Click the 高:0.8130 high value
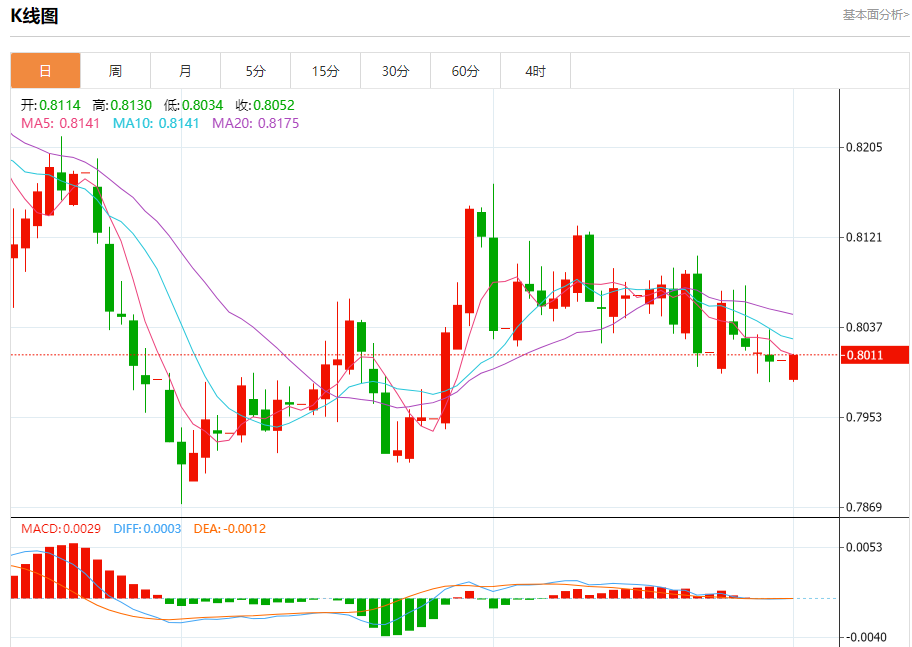This screenshot has width=912, height=647. (x=122, y=105)
